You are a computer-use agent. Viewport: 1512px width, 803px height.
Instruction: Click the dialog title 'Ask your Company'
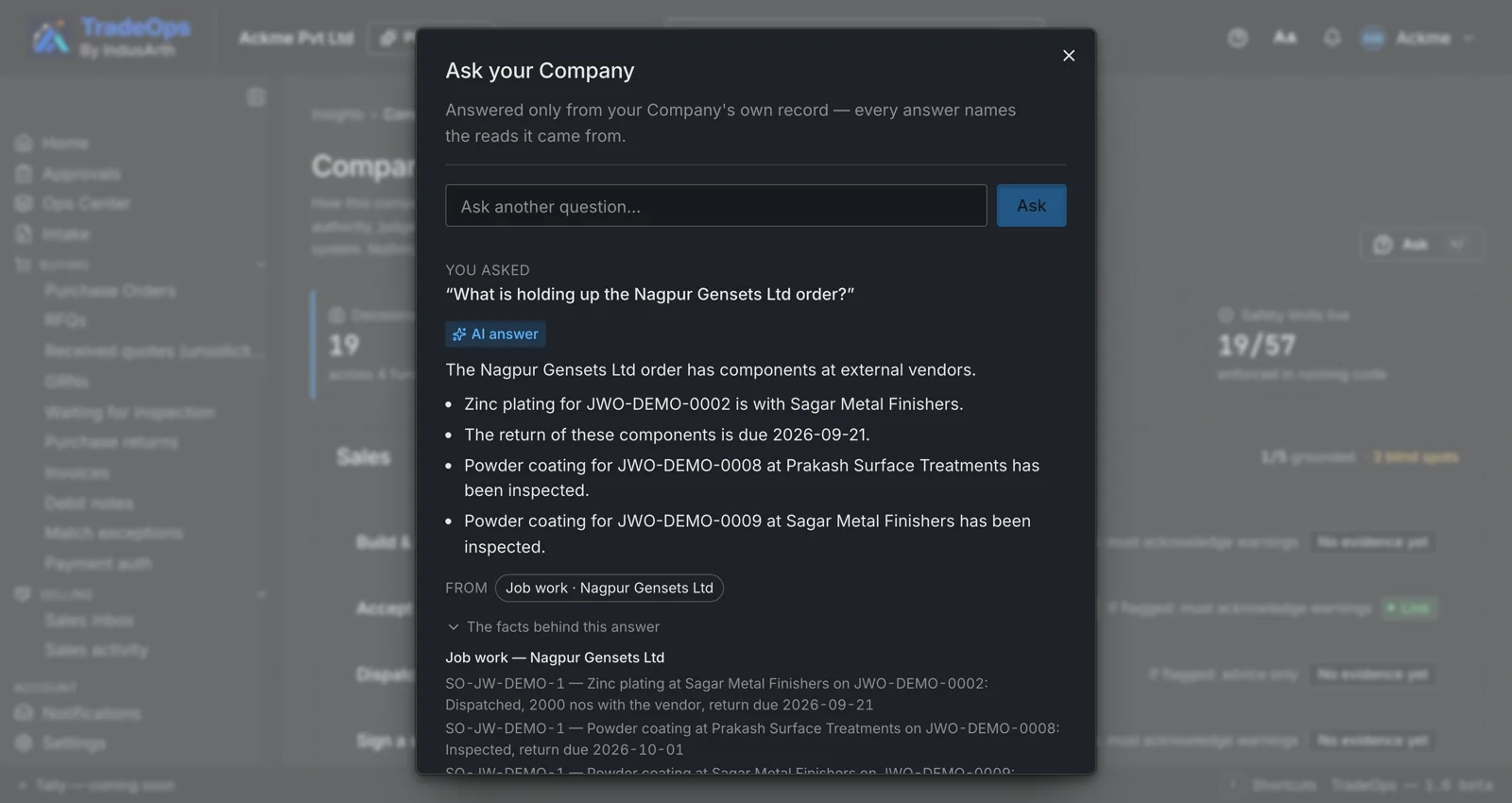pos(540,71)
